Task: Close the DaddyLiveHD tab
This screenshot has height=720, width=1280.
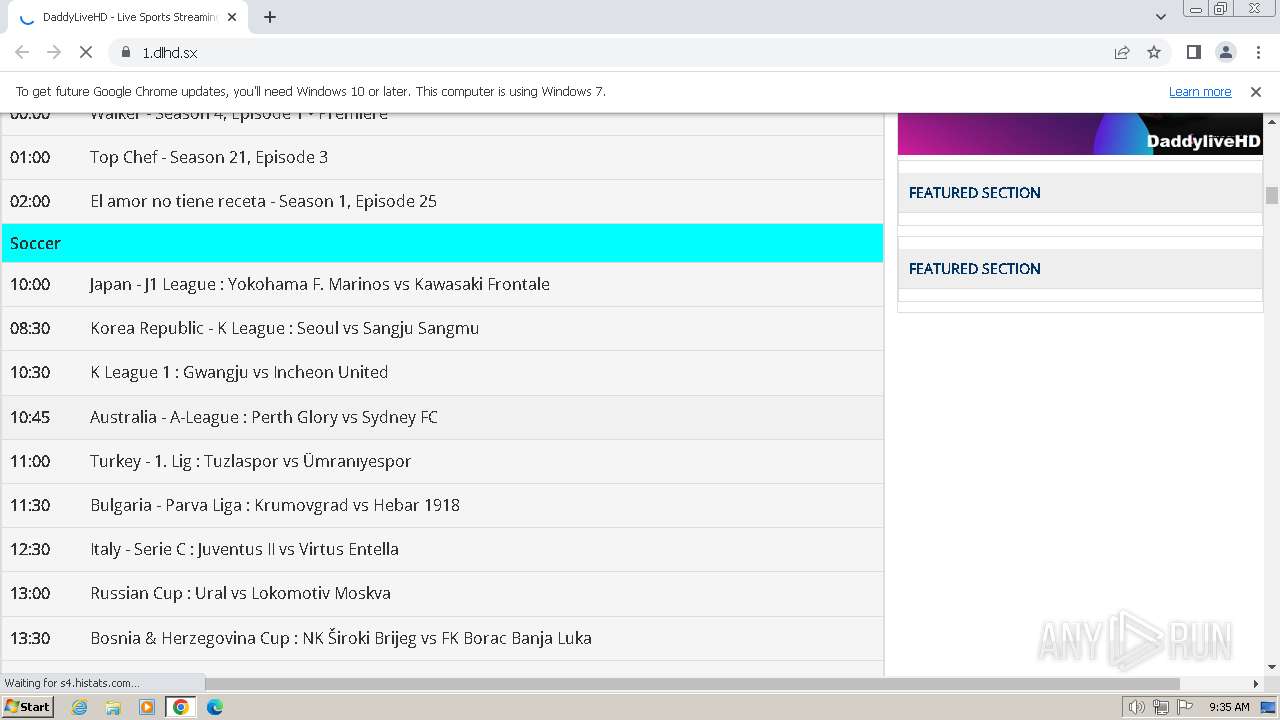Action: (233, 17)
